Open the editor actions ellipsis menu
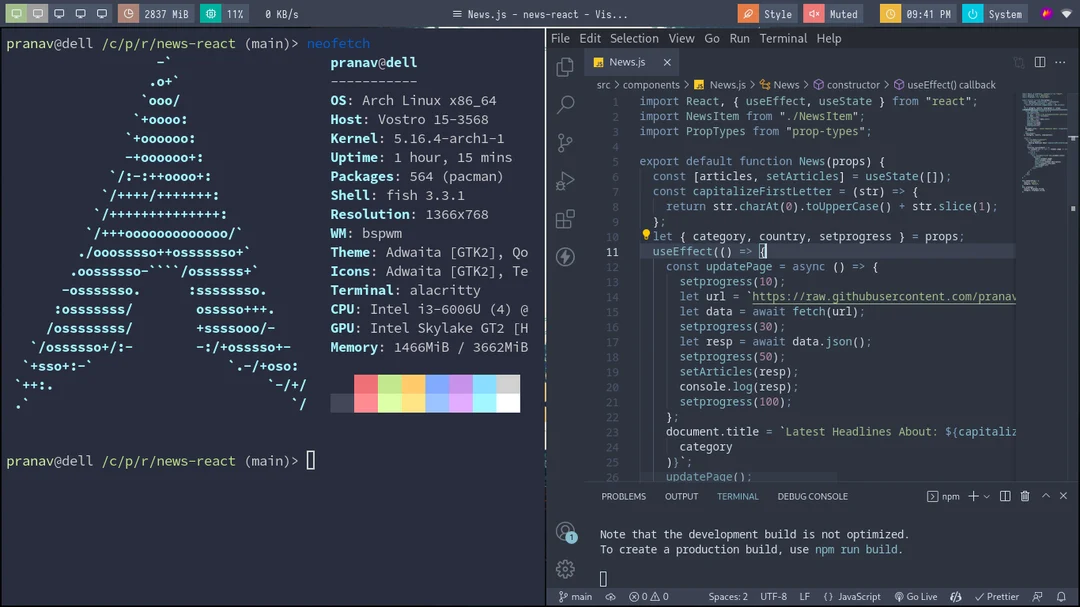The height and width of the screenshot is (607, 1080). (x=1060, y=62)
